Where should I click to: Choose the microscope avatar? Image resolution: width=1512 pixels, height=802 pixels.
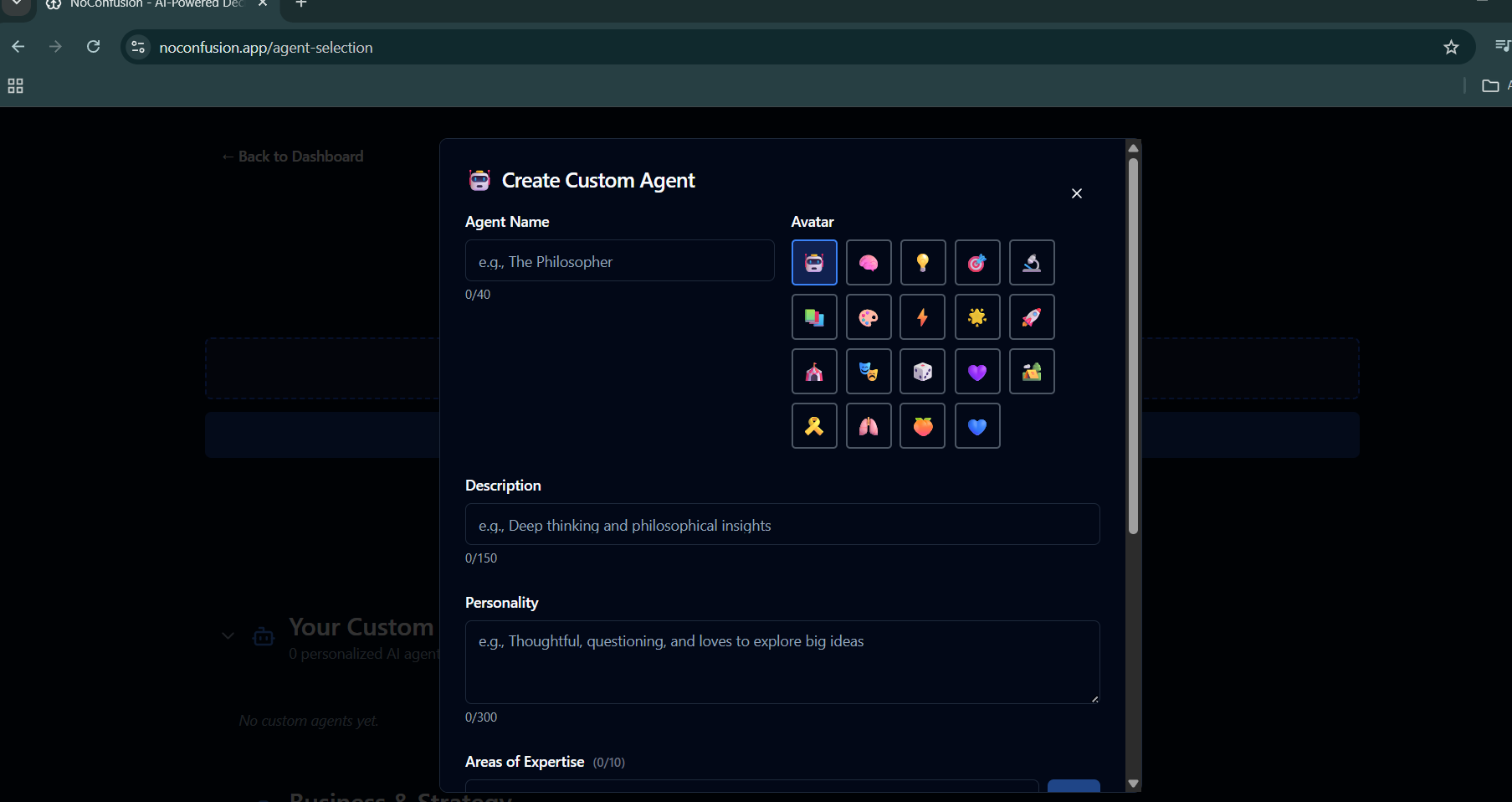tap(1032, 263)
